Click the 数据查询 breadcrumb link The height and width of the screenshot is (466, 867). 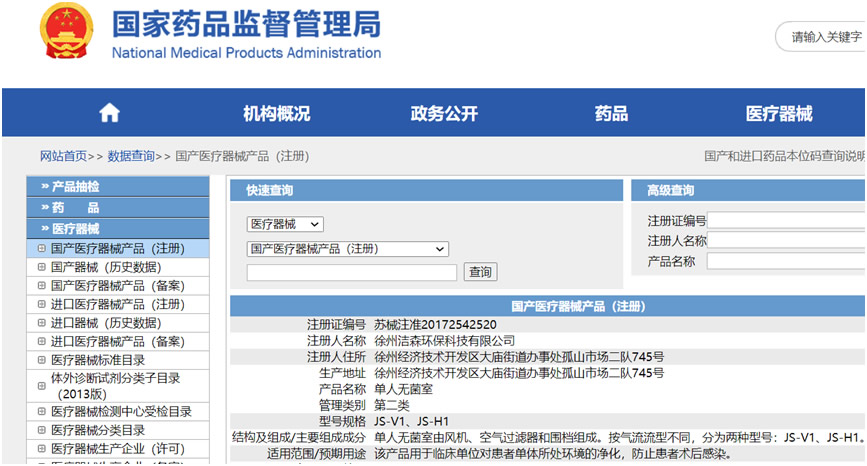(131, 156)
